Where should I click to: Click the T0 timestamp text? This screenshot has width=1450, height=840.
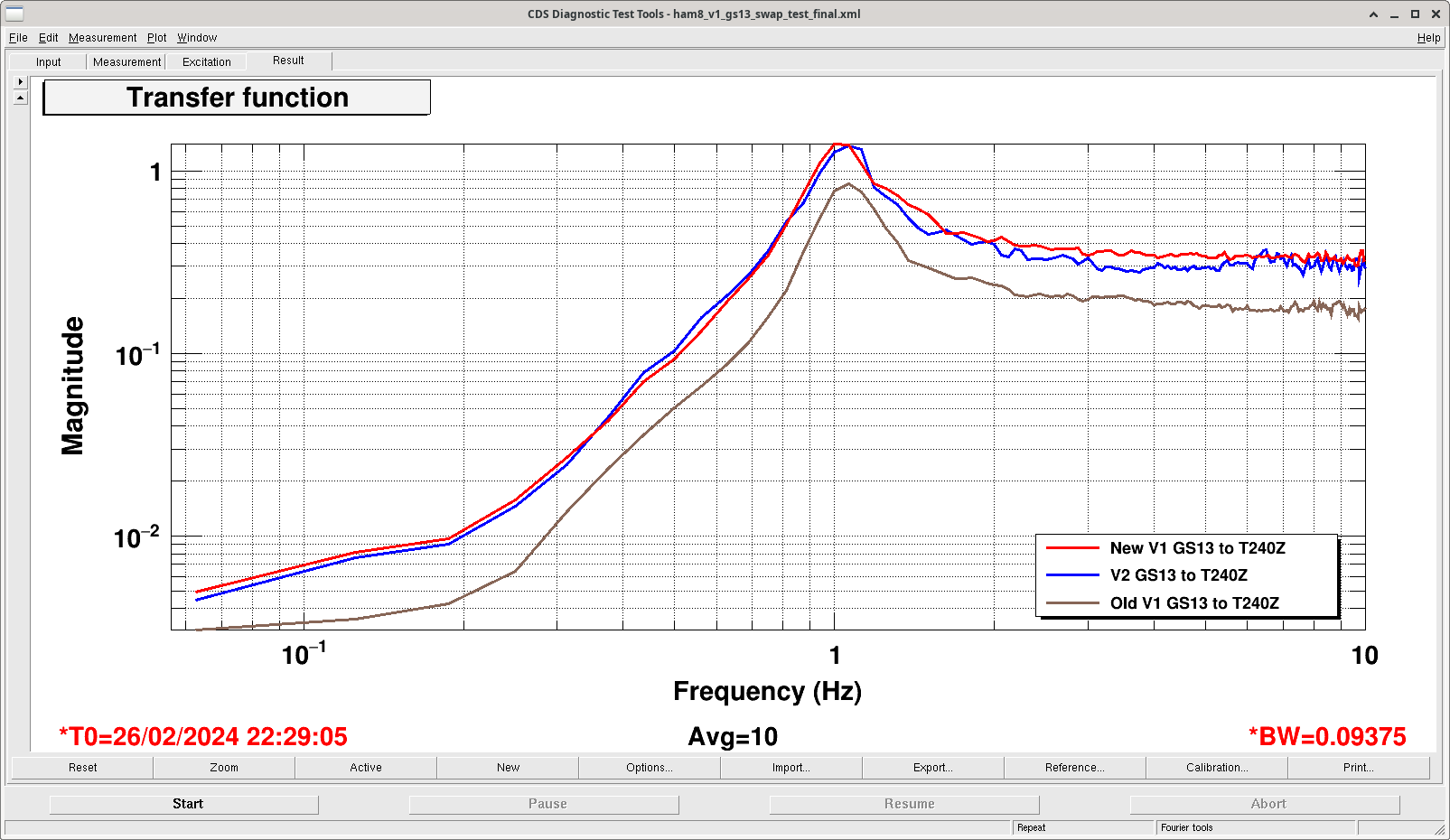[x=203, y=737]
